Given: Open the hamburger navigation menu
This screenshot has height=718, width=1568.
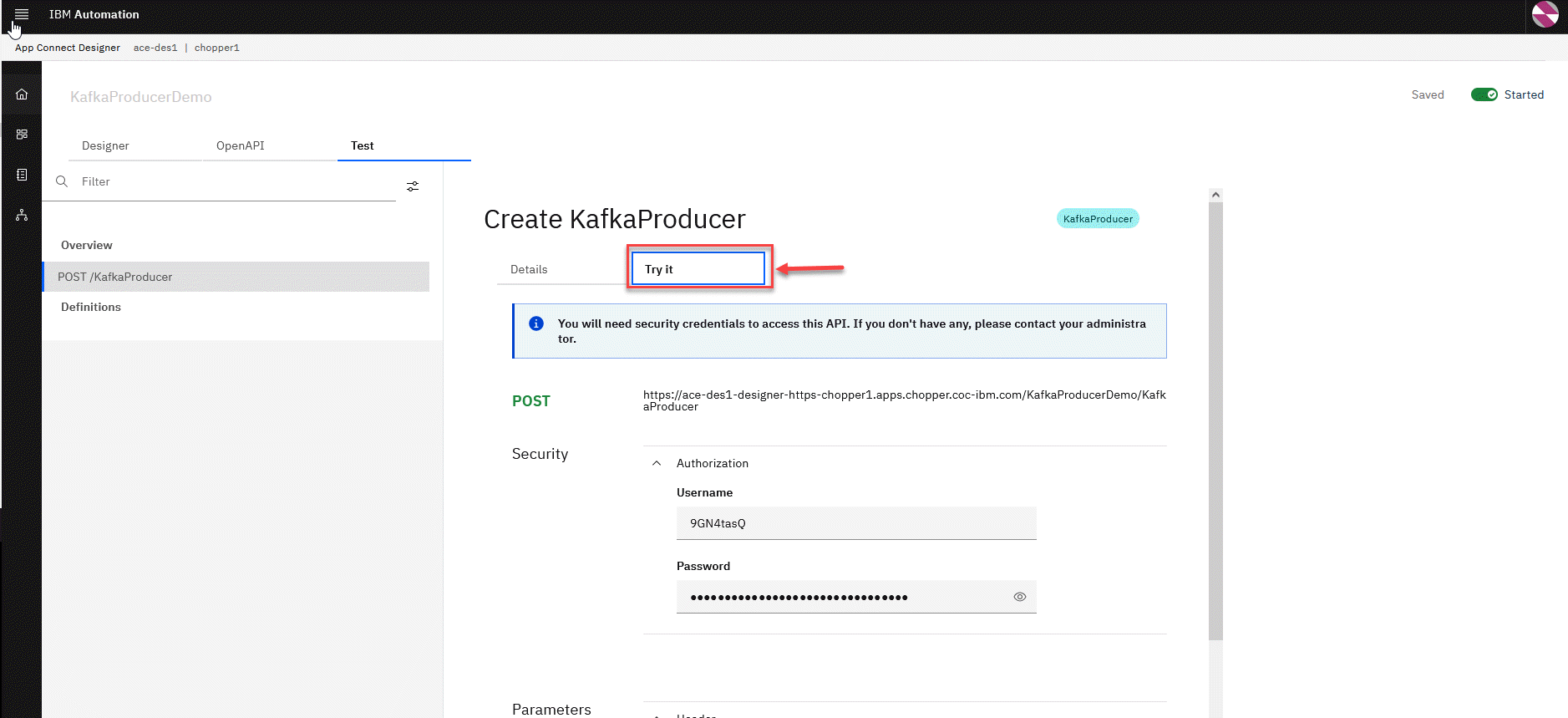Looking at the screenshot, I should [x=22, y=14].
